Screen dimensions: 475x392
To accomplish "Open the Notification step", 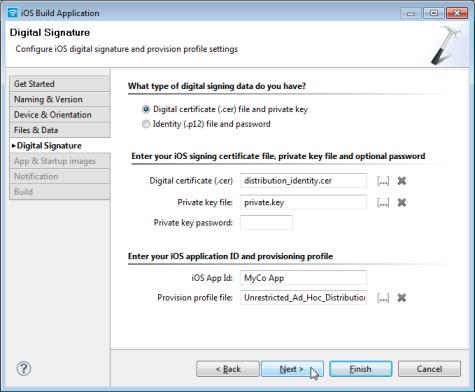I will [x=60, y=176].
